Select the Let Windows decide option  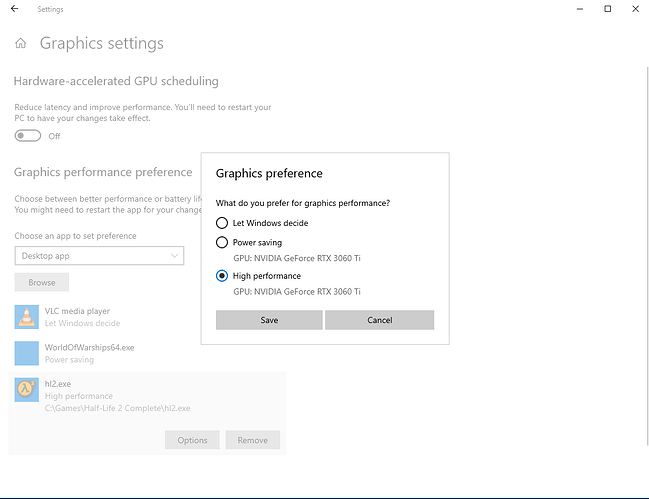coord(223,223)
